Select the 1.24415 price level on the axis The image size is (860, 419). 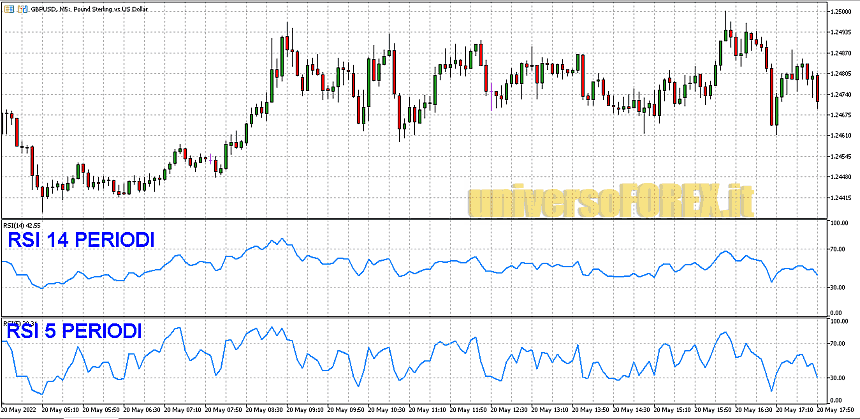[x=840, y=197]
